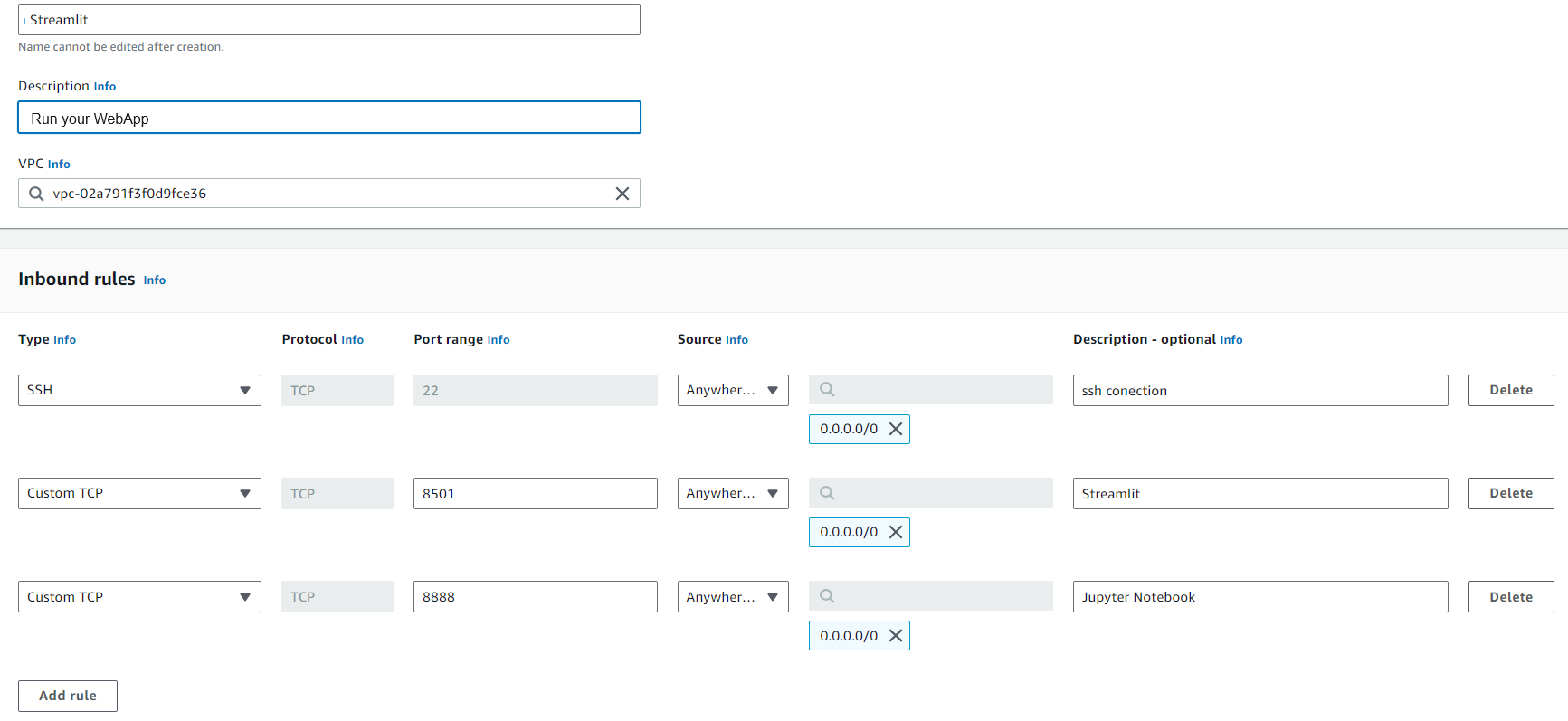Edit the Streamlit rule description field
The height and width of the screenshot is (721, 1568).
pos(1260,493)
